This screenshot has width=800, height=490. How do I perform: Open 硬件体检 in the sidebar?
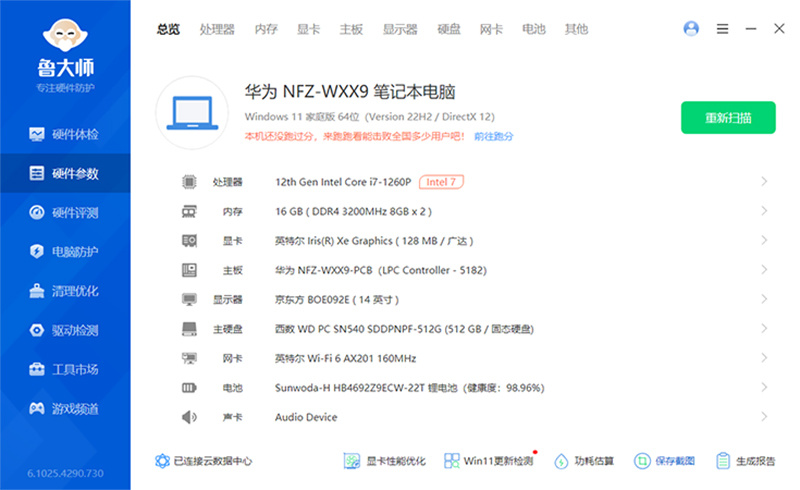65,134
